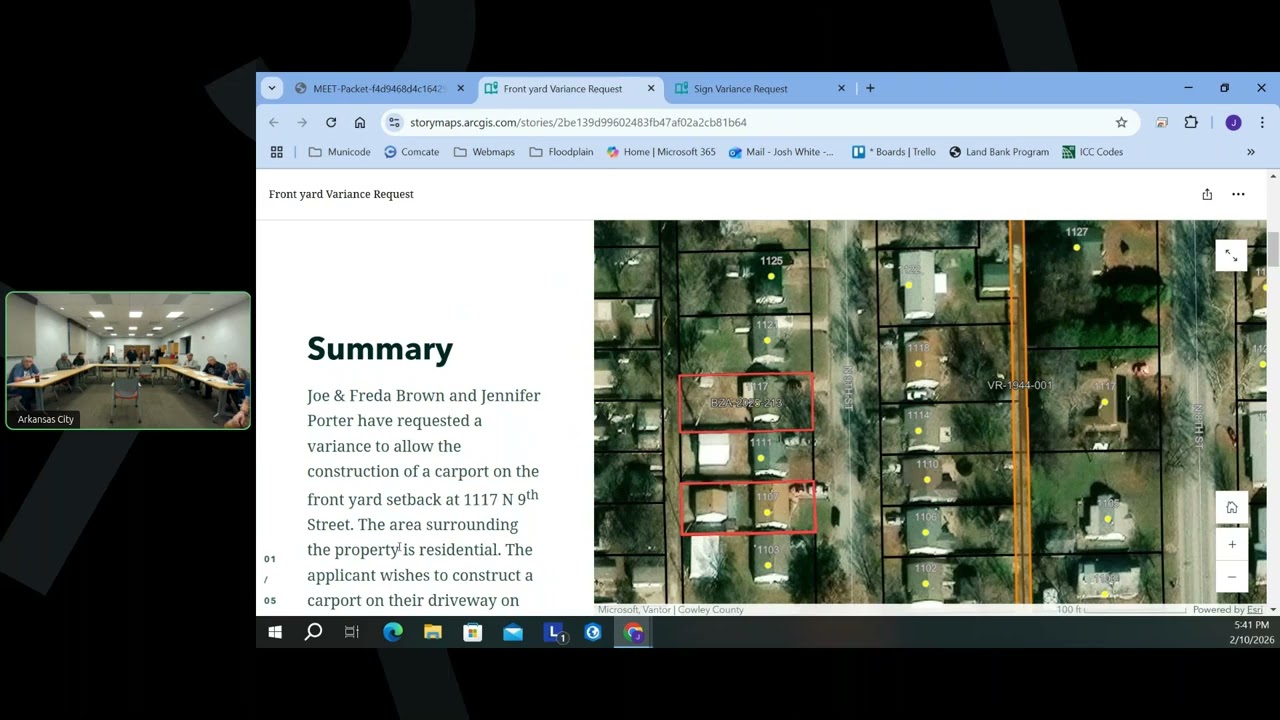Open the tab search dropdown arrow
The width and height of the screenshot is (1280, 720).
point(271,88)
